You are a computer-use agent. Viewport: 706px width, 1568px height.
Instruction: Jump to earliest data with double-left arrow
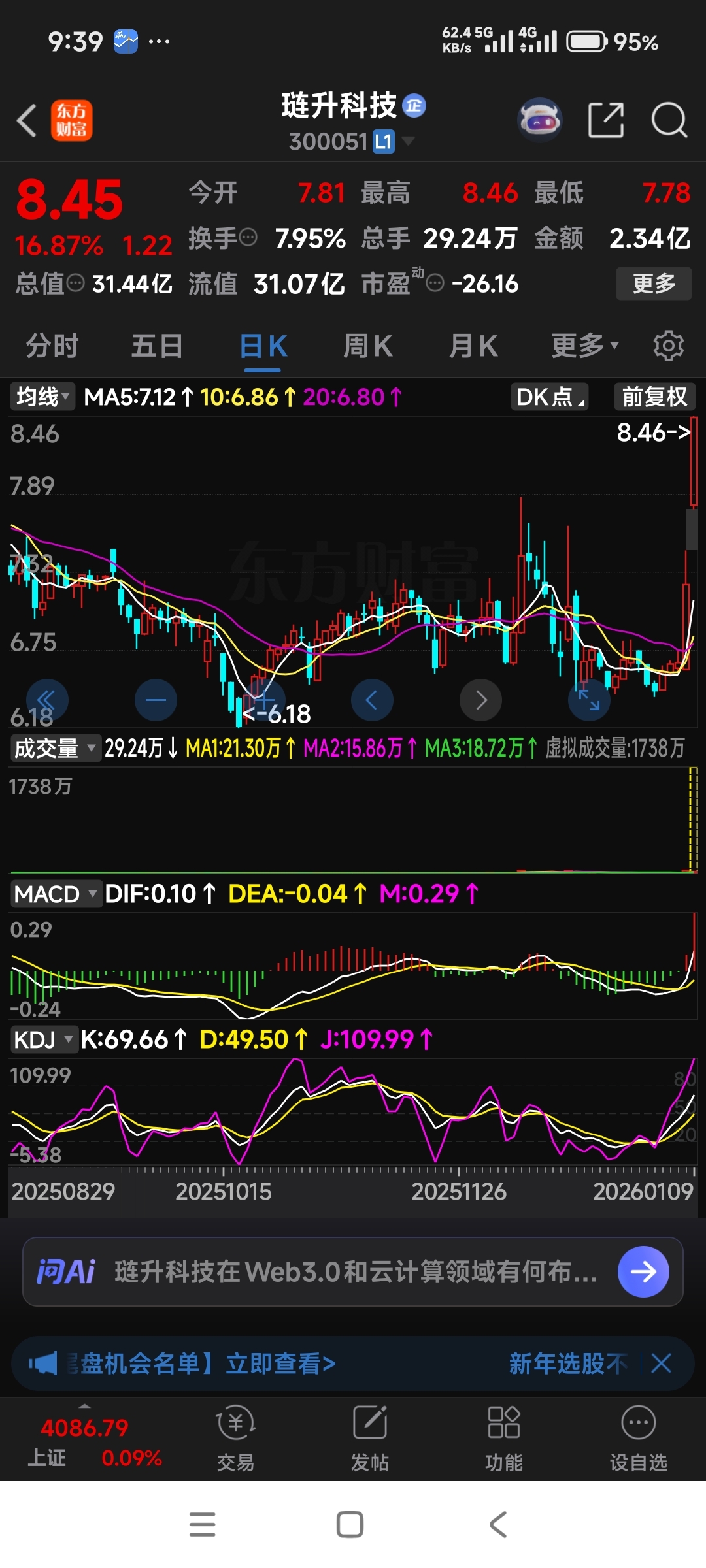click(x=47, y=700)
